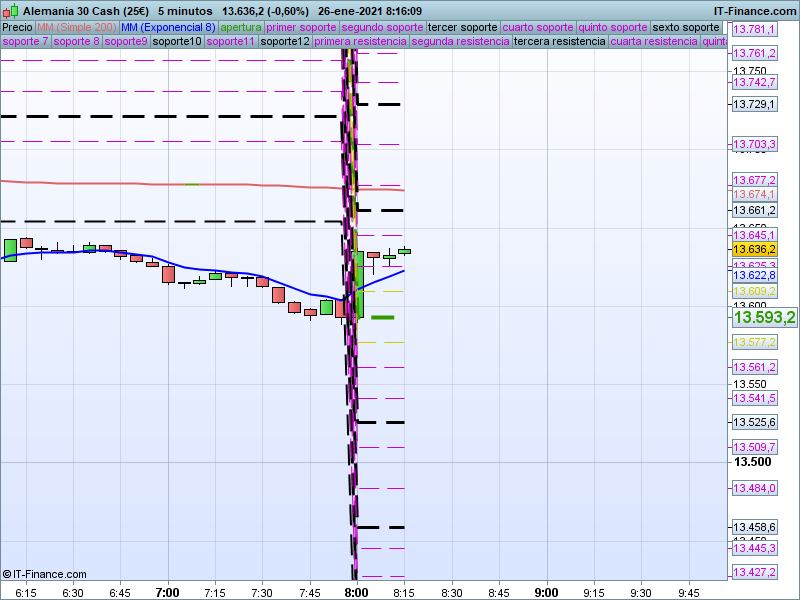The image size is (800, 600).
Task: Click the 5 minutos timeframe label
Action: pyautogui.click(x=184, y=10)
